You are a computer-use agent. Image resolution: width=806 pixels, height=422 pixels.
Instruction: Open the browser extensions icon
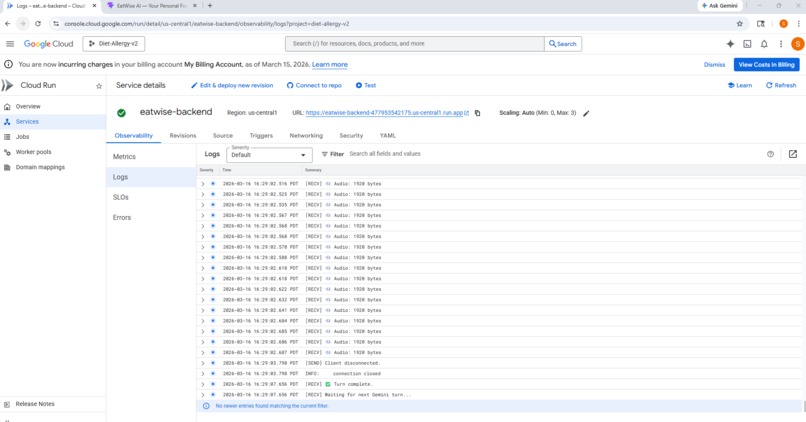pyautogui.click(x=761, y=24)
